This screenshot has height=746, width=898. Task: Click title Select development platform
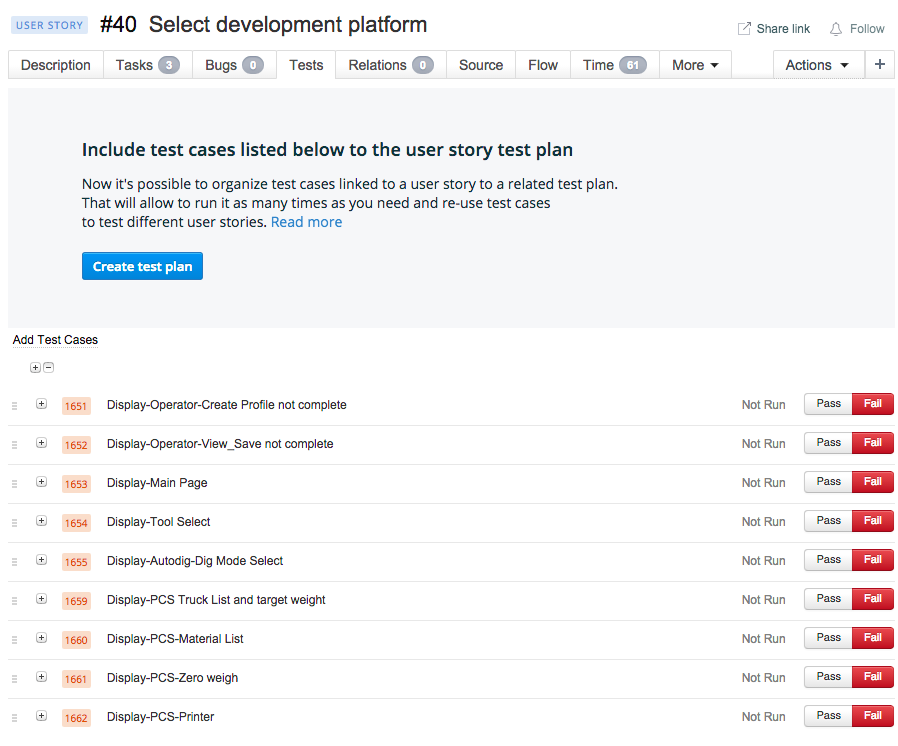288,25
